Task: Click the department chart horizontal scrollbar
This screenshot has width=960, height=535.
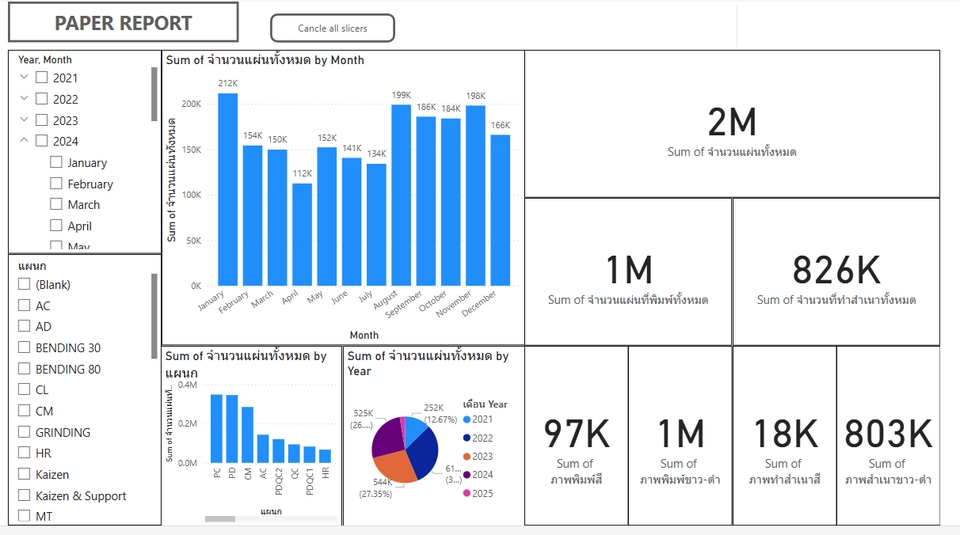Action: pos(220,518)
